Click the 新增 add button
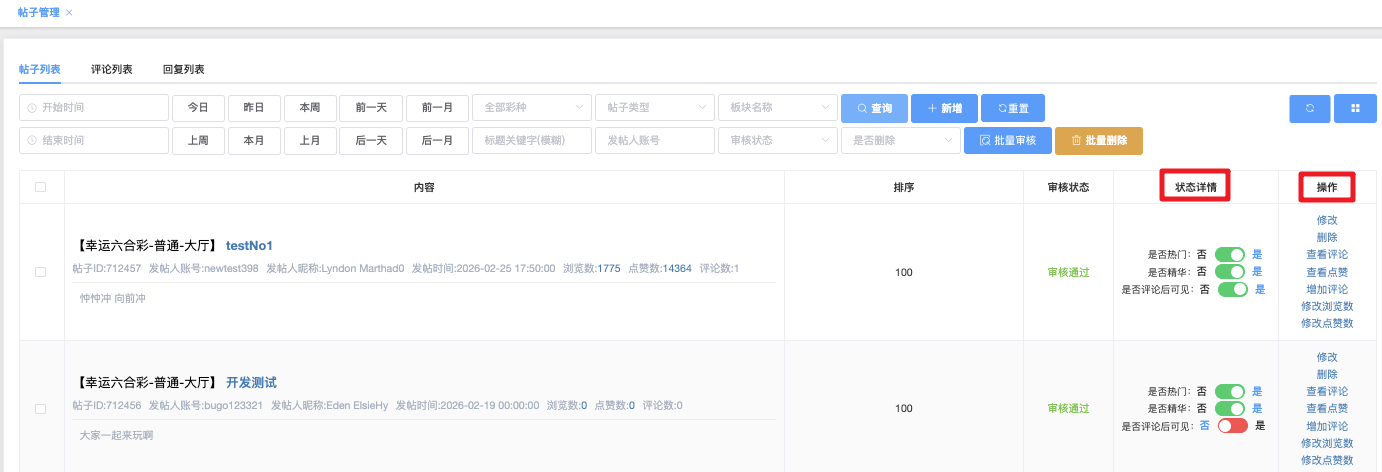This screenshot has height=472, width=1382. pos(944,108)
